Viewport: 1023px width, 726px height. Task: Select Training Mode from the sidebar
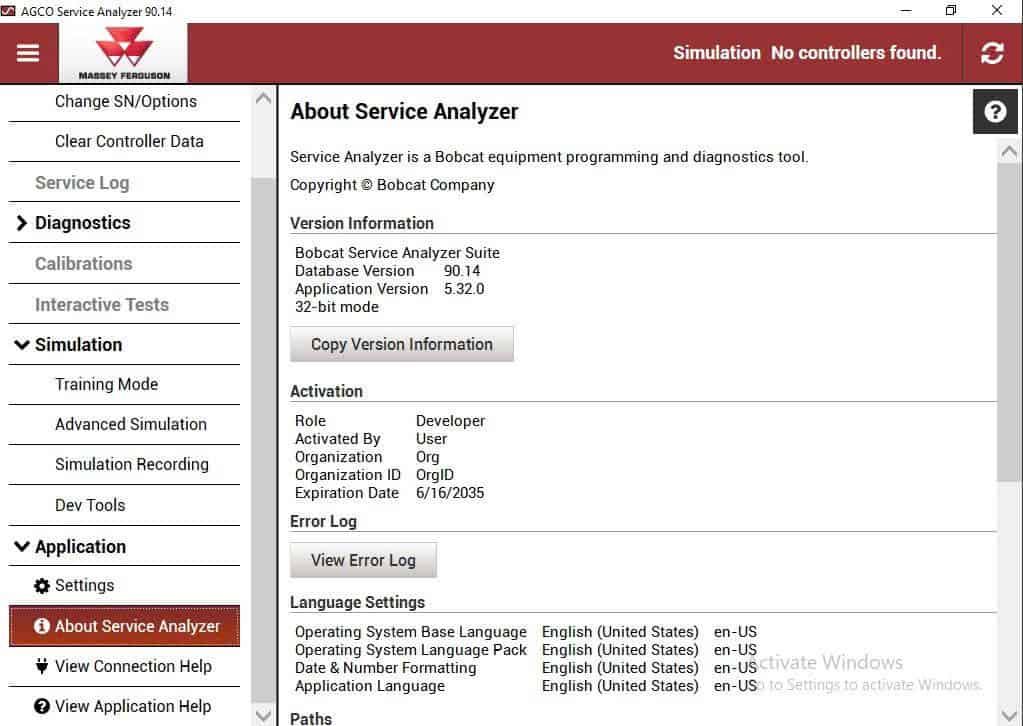106,384
